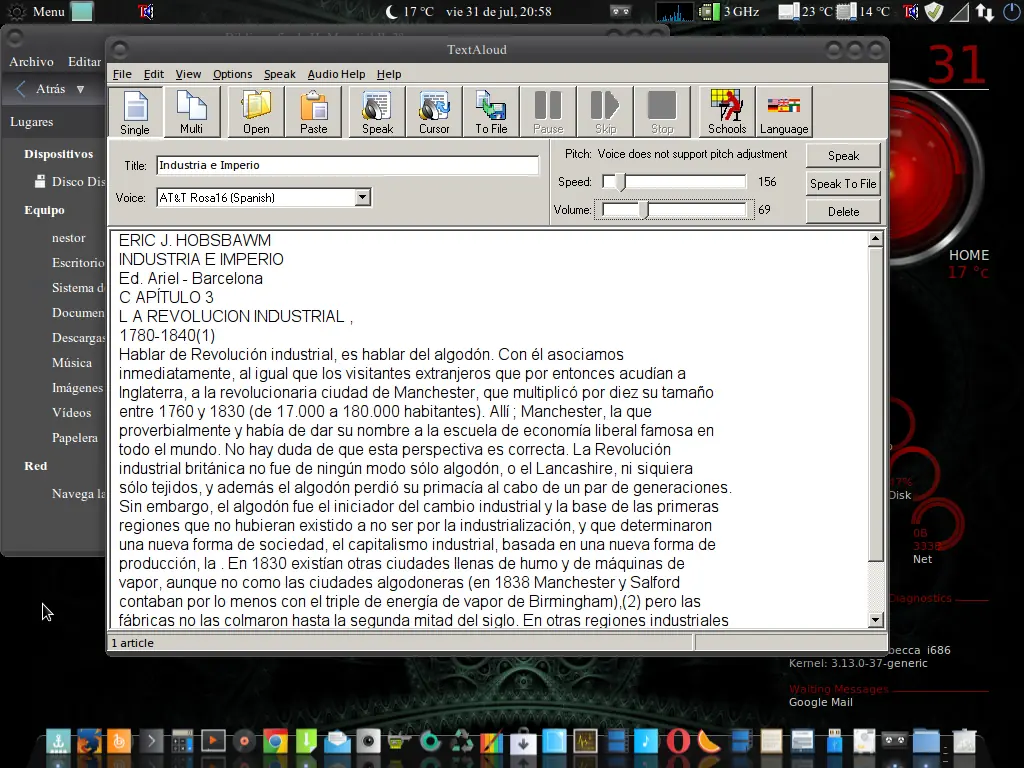The width and height of the screenshot is (1024, 768).
Task: Click the vertical scrollbar thumb
Action: pyautogui.click(x=875, y=404)
